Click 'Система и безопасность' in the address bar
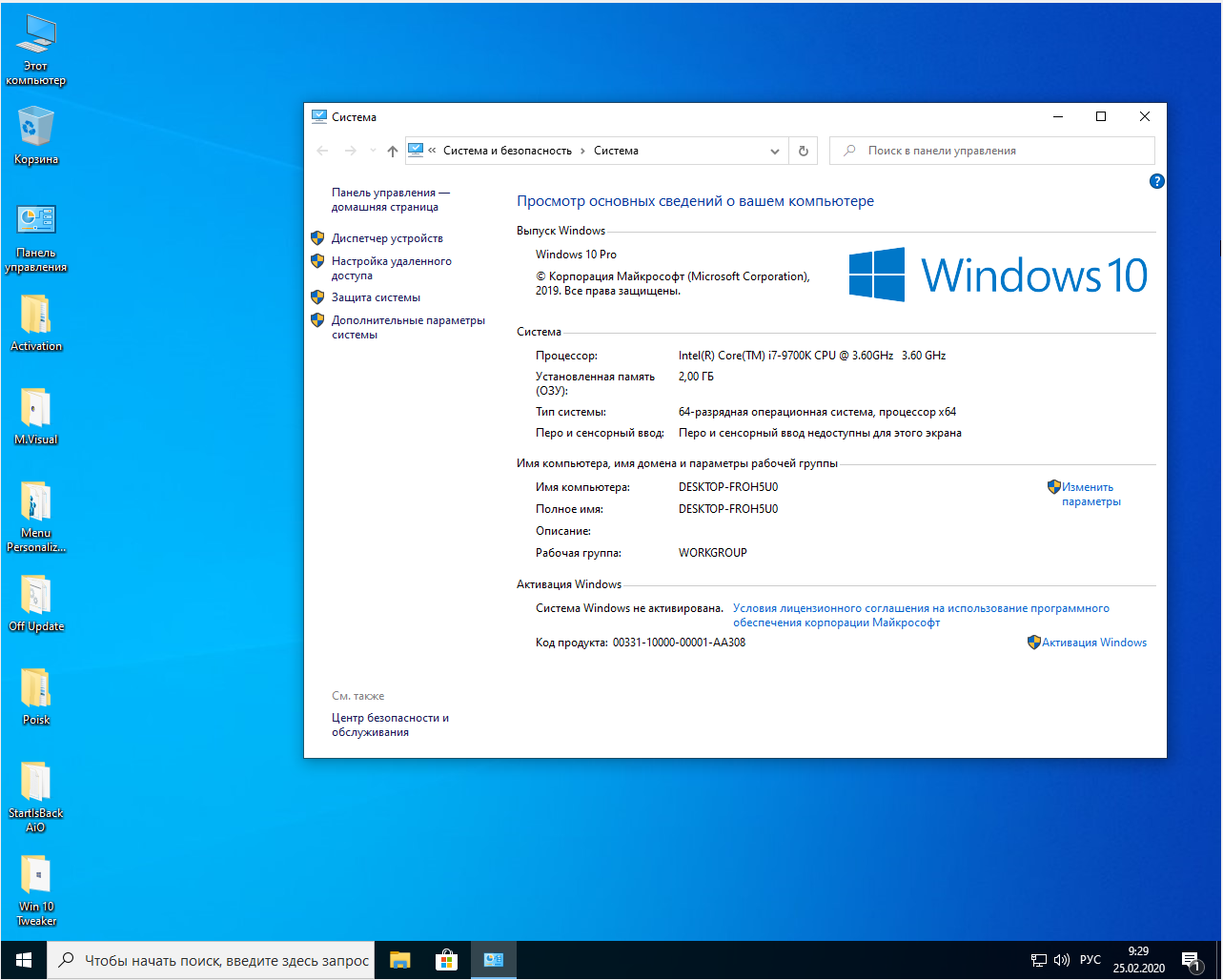Image resolution: width=1223 pixels, height=980 pixels. [x=507, y=151]
